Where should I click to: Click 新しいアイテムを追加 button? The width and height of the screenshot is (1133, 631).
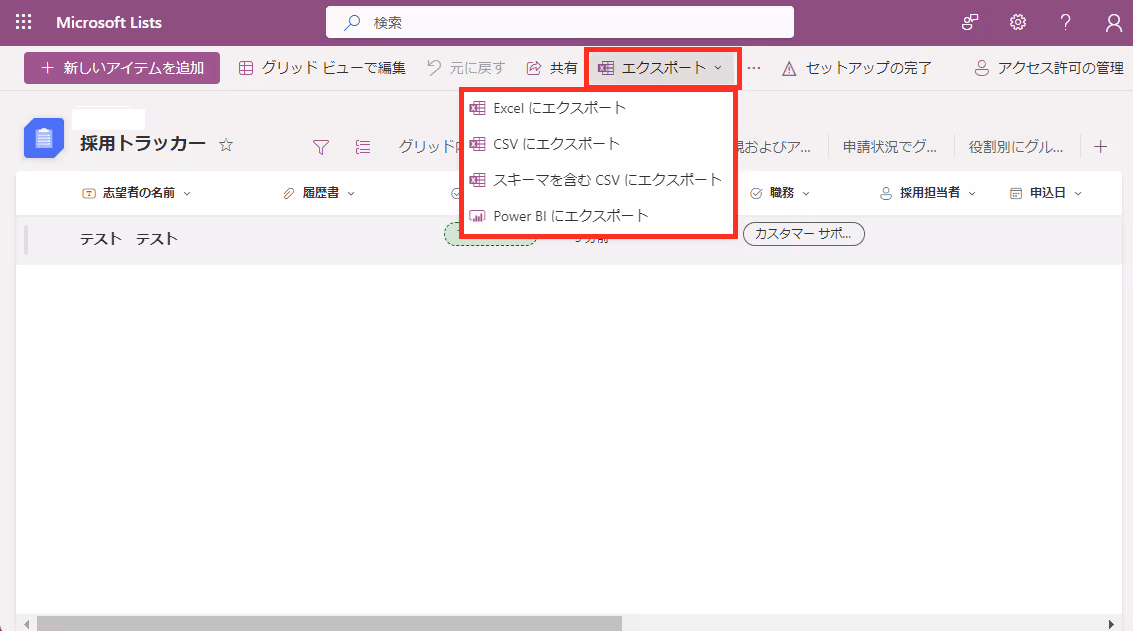(x=121, y=68)
